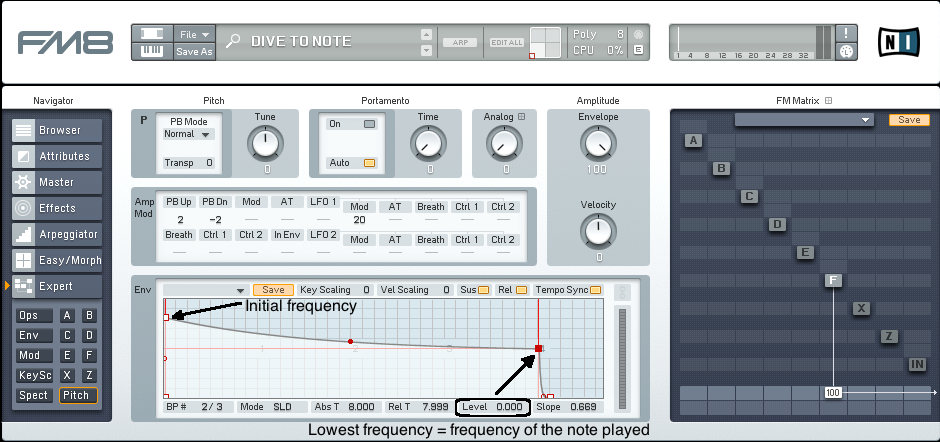Select operator A in FM Matrix
940x442 pixels.
pyautogui.click(x=693, y=141)
